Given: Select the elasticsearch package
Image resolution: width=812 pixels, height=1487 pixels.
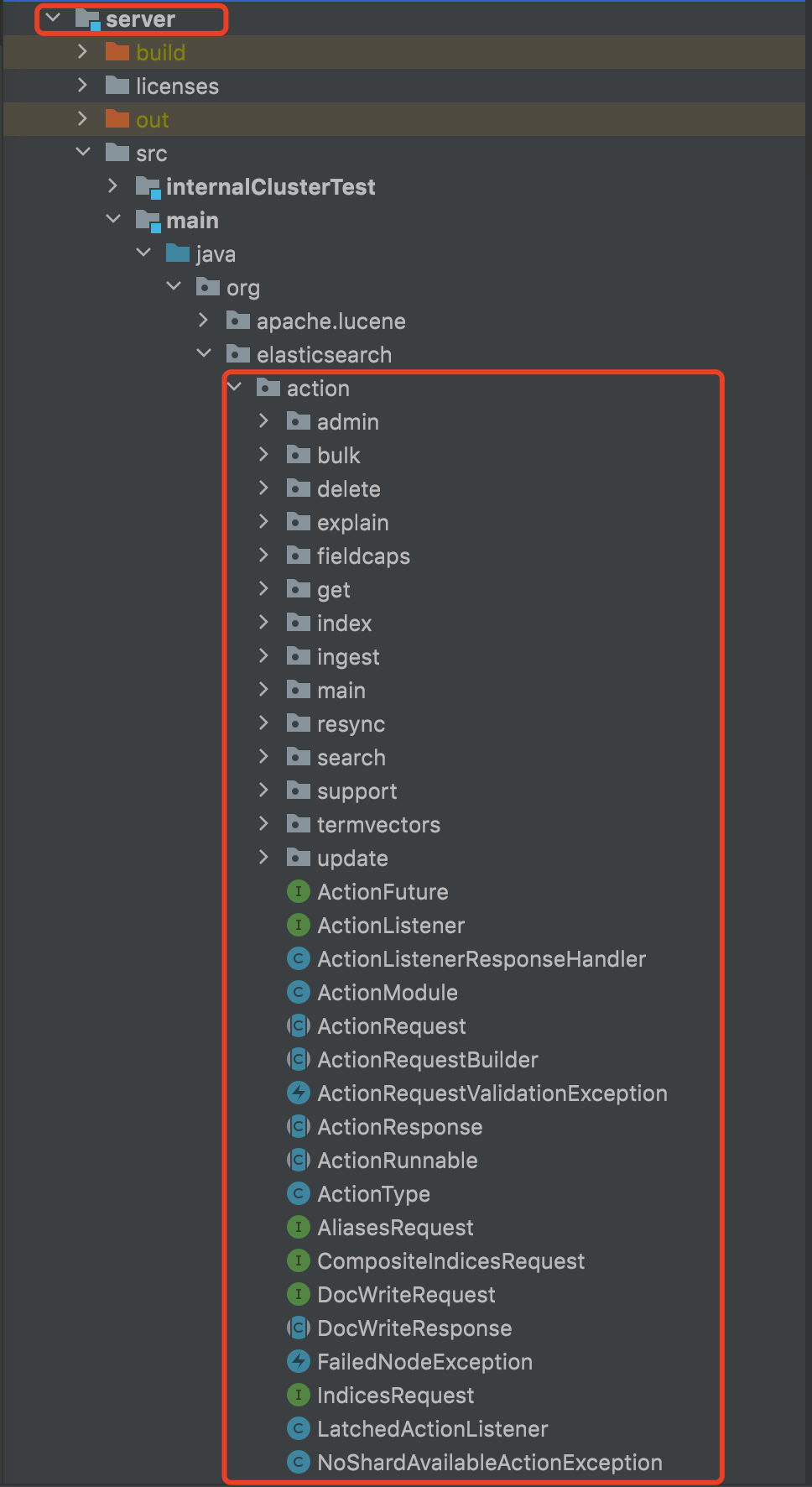Looking at the screenshot, I should (x=324, y=355).
